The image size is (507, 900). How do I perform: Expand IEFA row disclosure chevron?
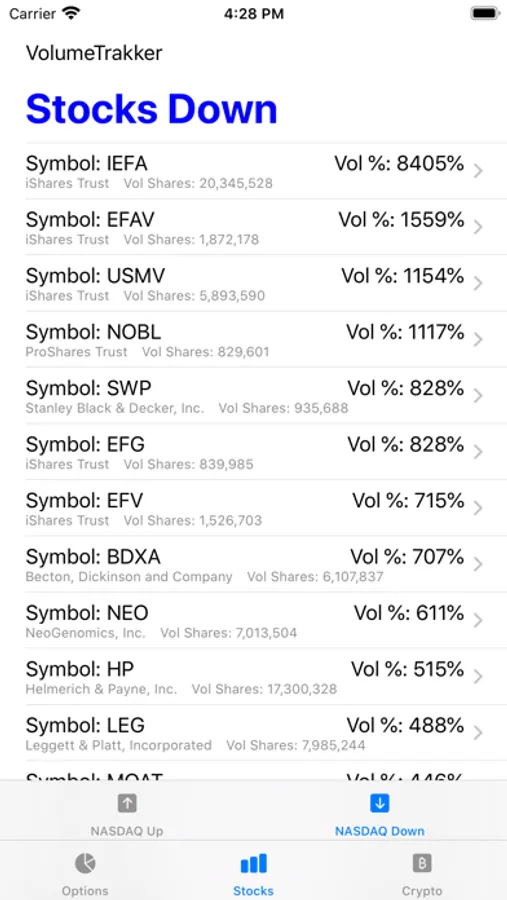point(478,171)
